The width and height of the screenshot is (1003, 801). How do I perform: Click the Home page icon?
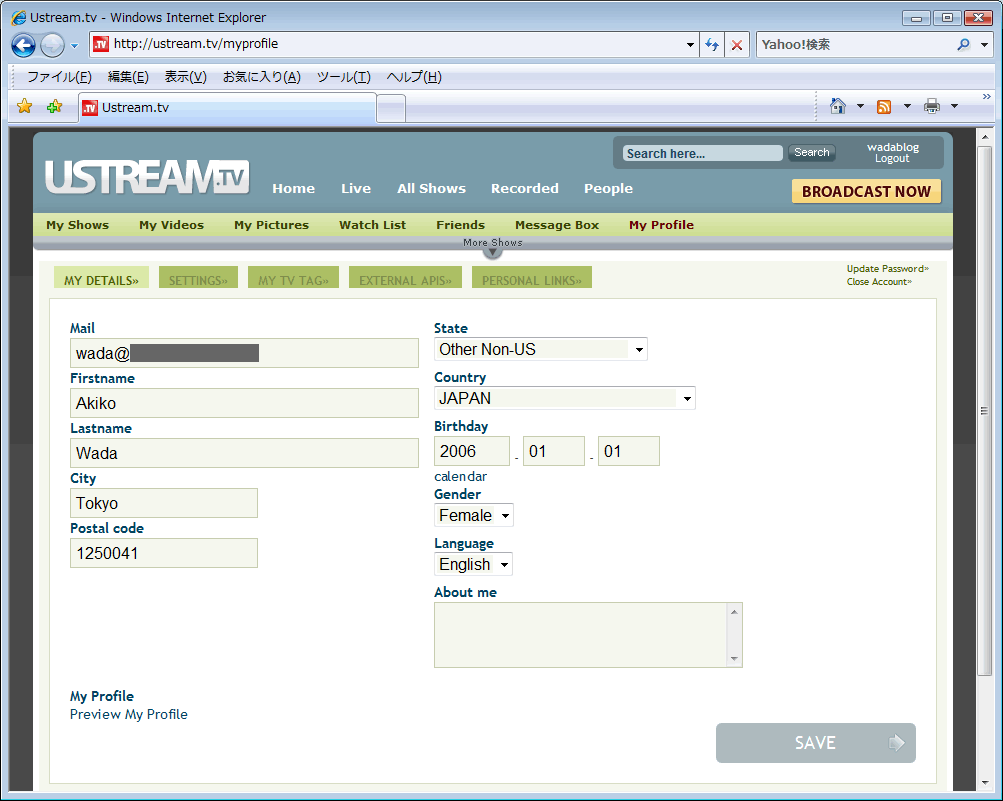838,107
